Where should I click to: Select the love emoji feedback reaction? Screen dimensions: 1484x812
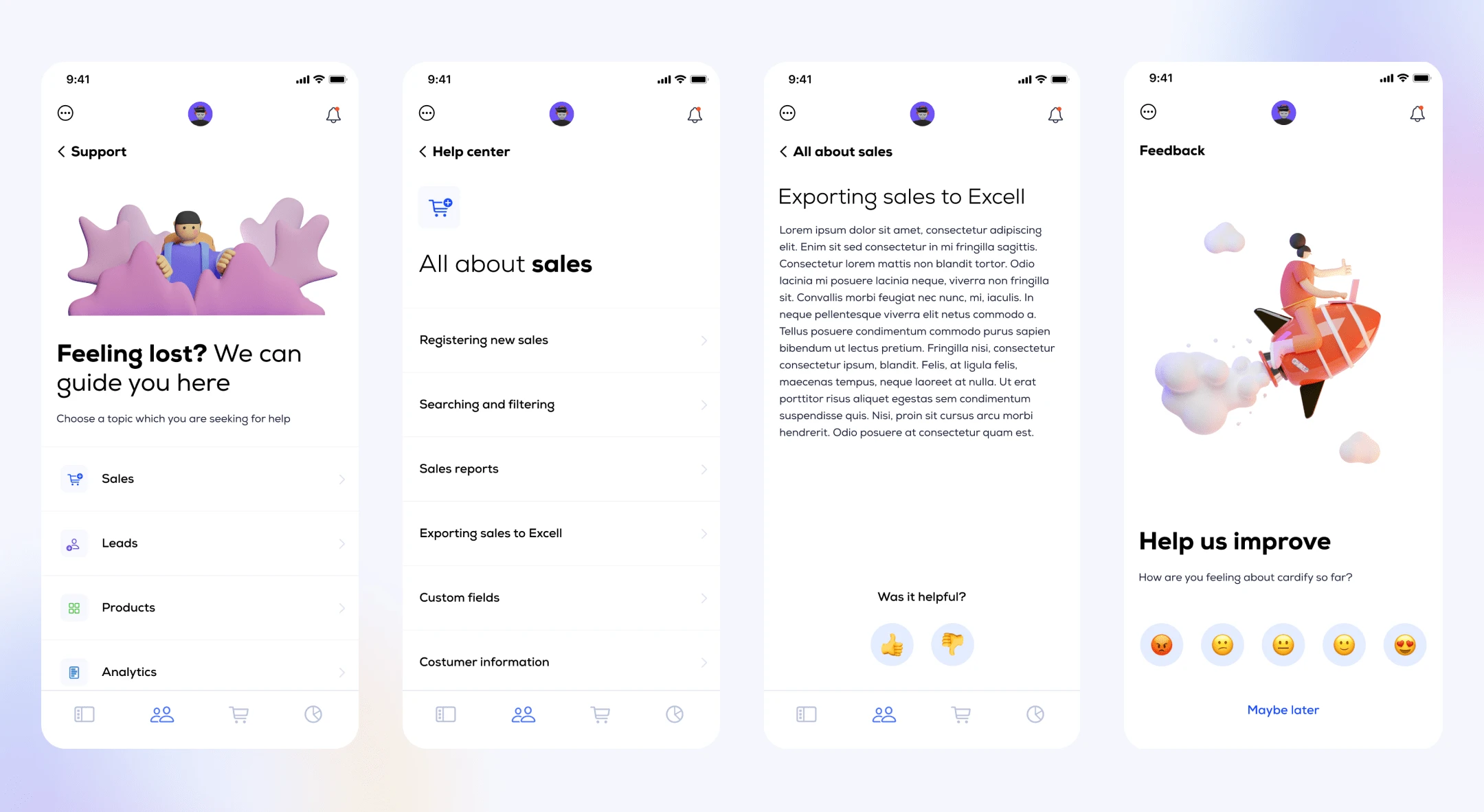click(x=1406, y=645)
